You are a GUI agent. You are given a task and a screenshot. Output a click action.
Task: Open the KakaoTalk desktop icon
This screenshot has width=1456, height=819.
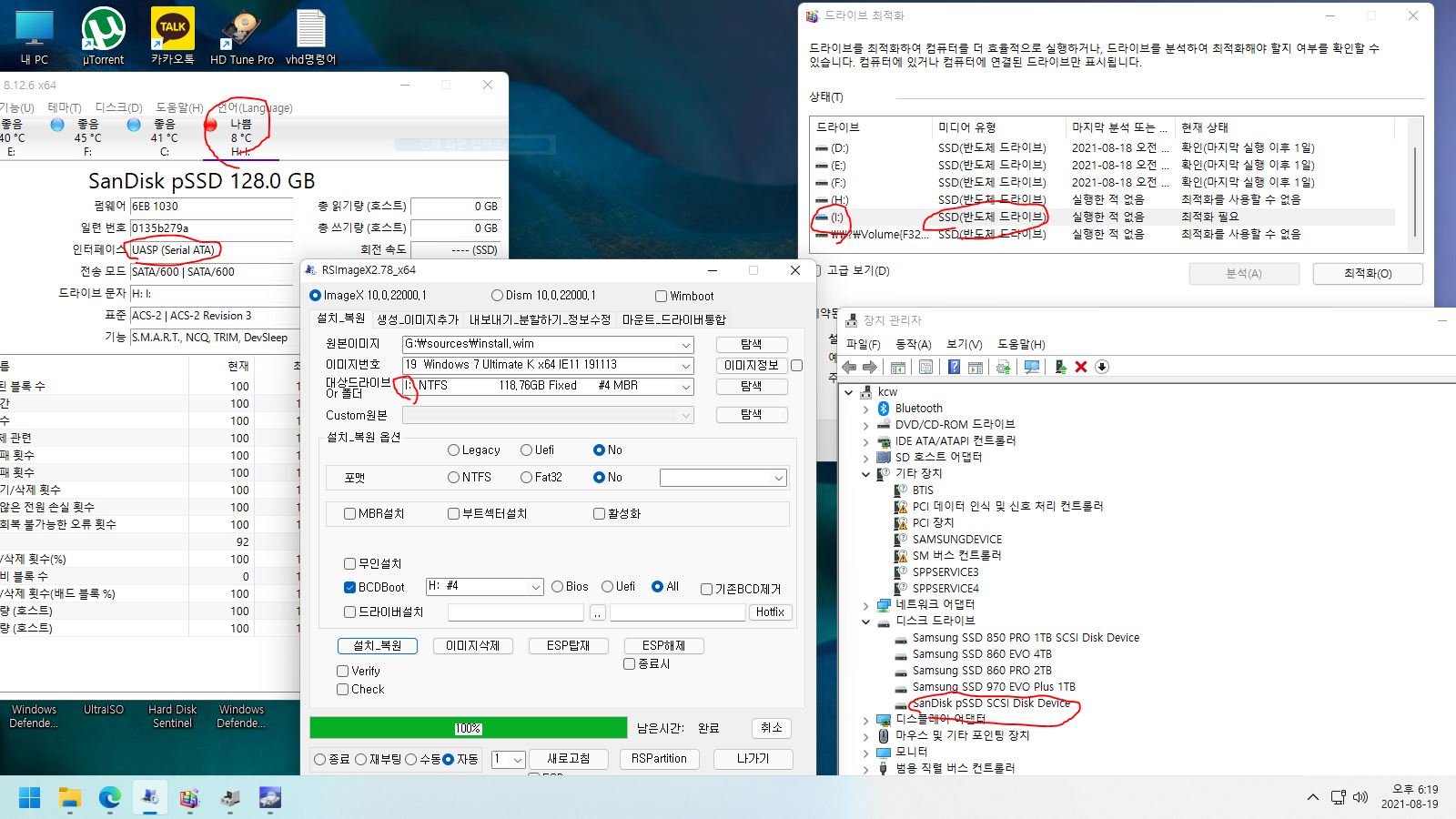[172, 36]
